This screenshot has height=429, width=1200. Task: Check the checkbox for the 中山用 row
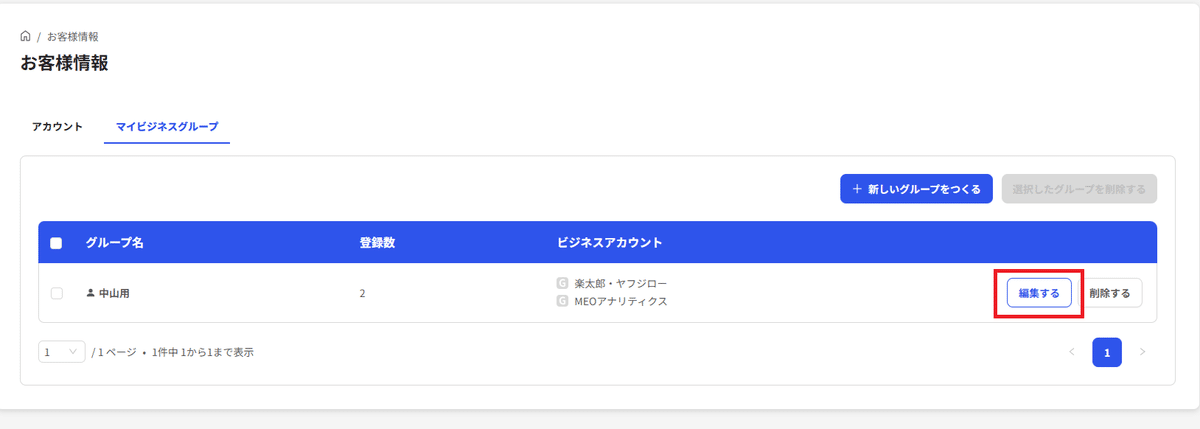(56, 293)
